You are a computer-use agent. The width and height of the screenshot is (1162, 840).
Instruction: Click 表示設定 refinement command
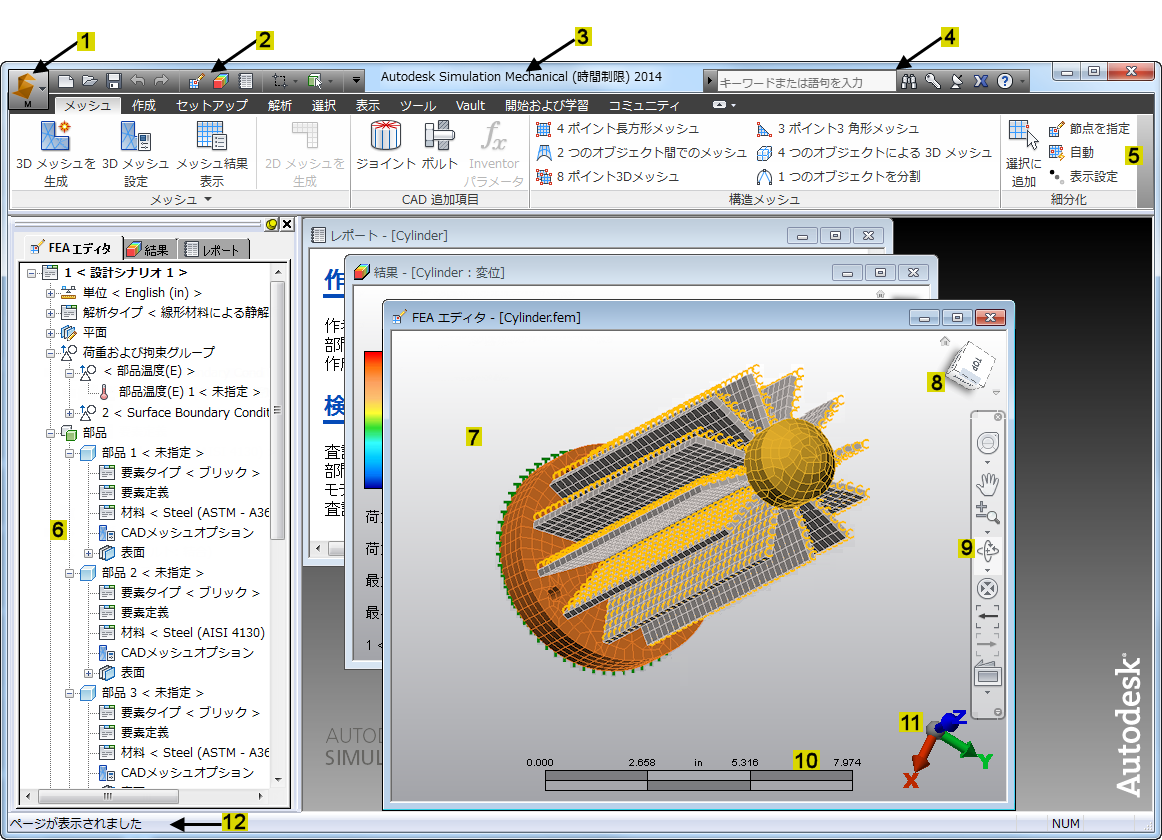click(x=1083, y=176)
